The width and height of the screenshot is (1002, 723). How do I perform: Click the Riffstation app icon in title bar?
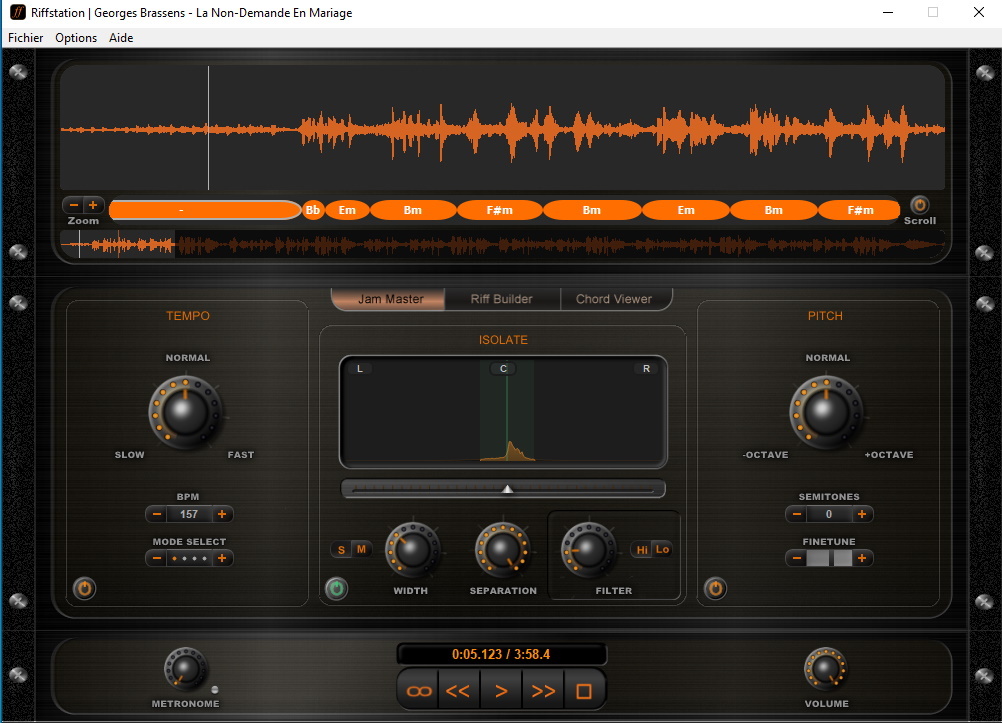18,12
